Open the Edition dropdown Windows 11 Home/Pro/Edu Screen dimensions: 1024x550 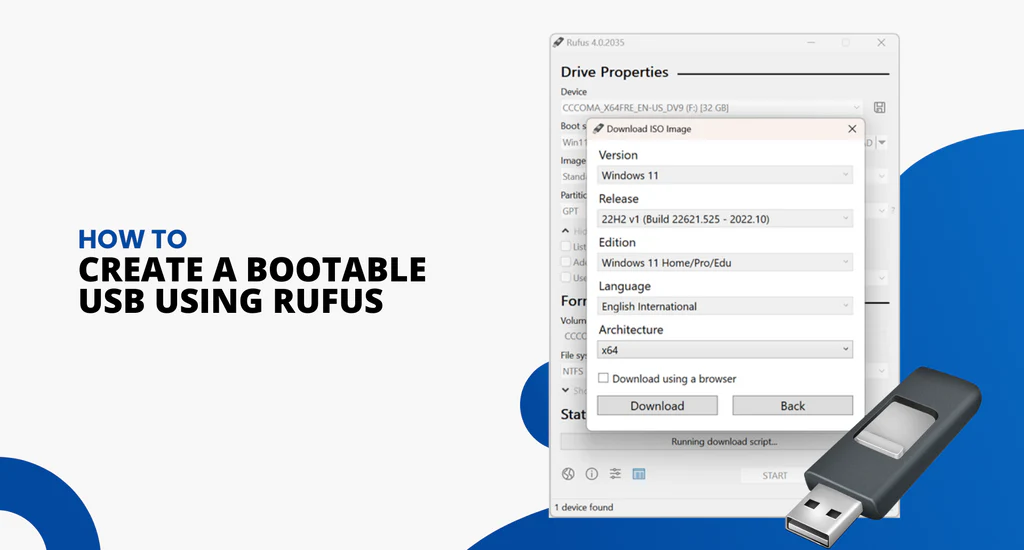pyautogui.click(x=725, y=263)
